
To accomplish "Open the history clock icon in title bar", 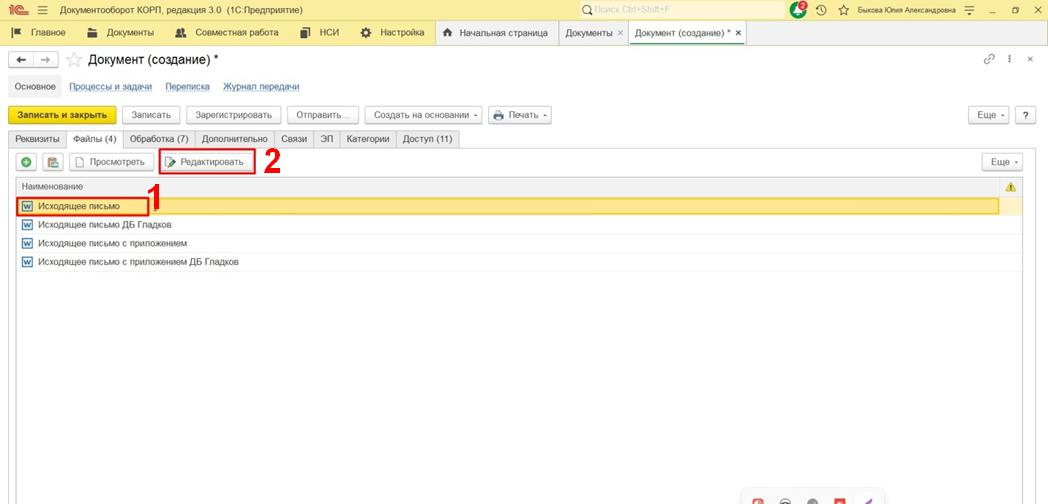I will 821,10.
